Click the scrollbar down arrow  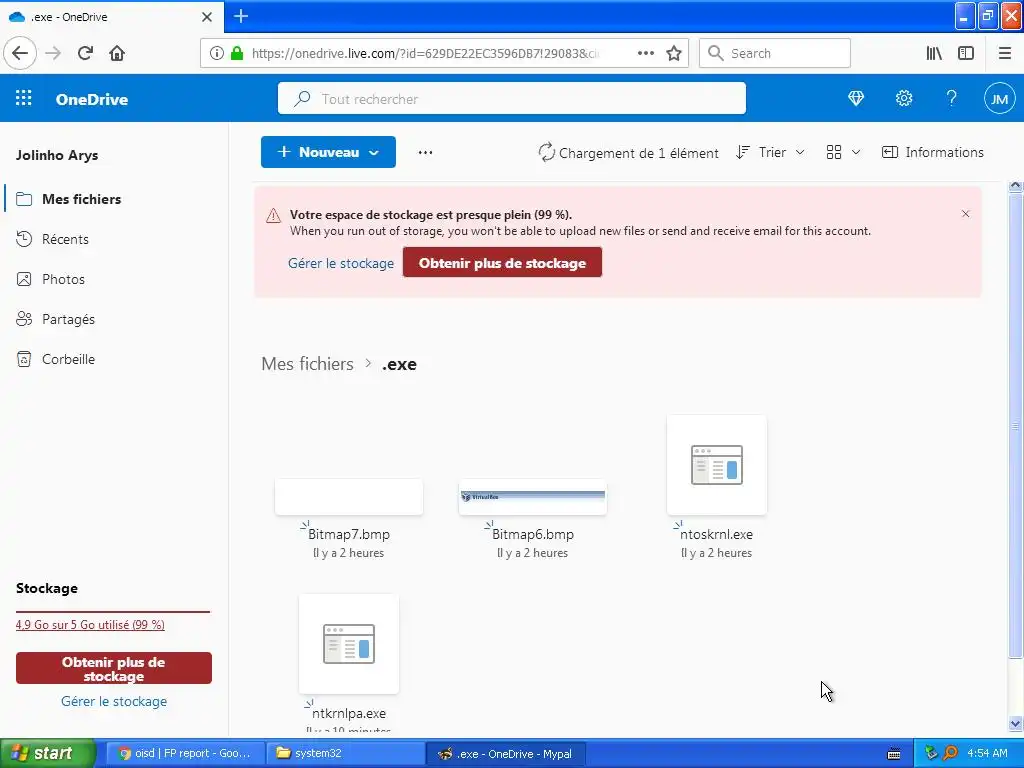coord(1016,723)
